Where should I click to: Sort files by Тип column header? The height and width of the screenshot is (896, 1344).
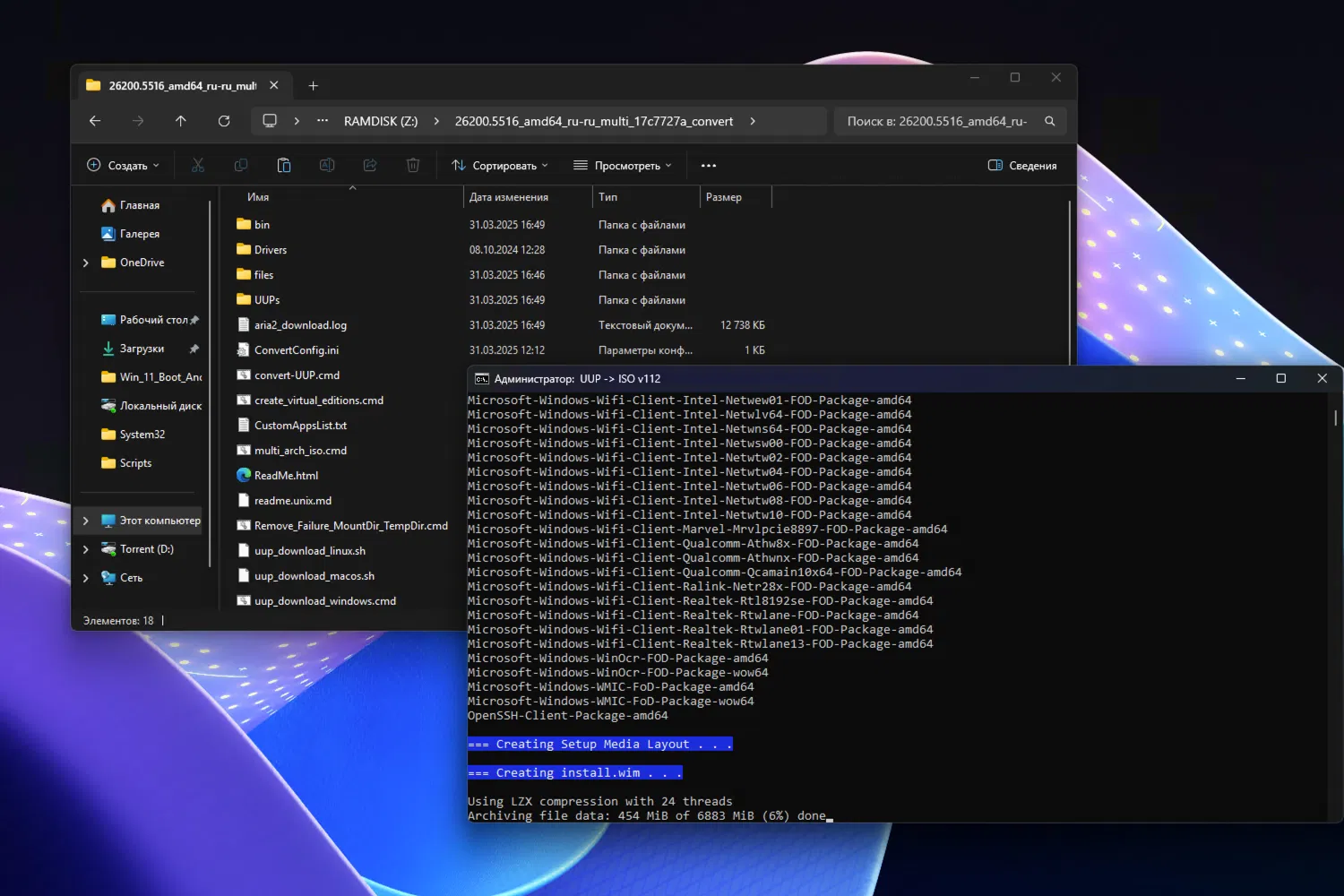tap(608, 197)
